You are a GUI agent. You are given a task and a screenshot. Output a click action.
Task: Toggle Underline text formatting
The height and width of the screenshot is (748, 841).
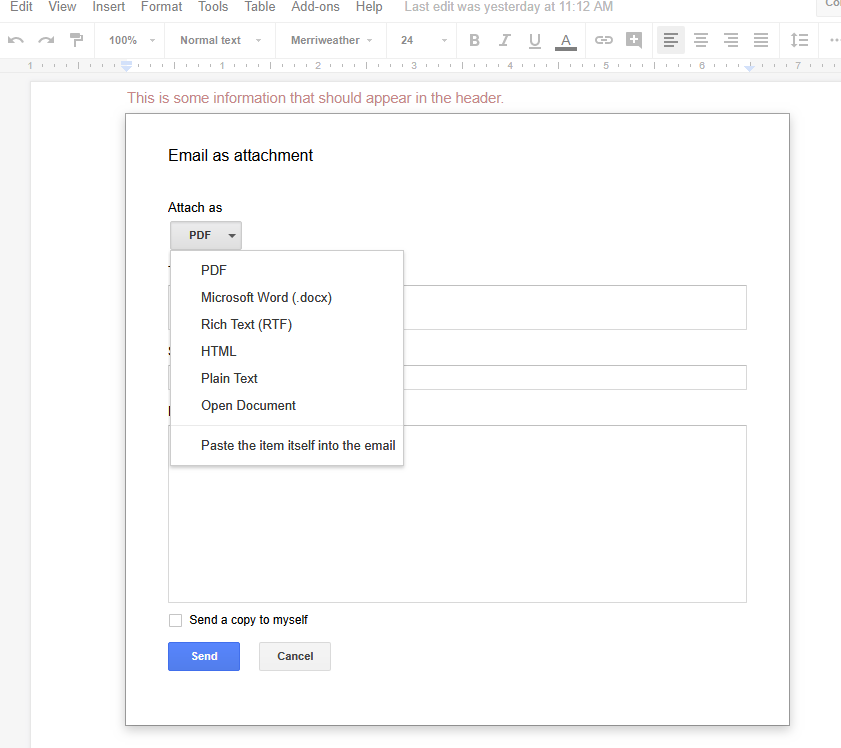click(x=535, y=40)
